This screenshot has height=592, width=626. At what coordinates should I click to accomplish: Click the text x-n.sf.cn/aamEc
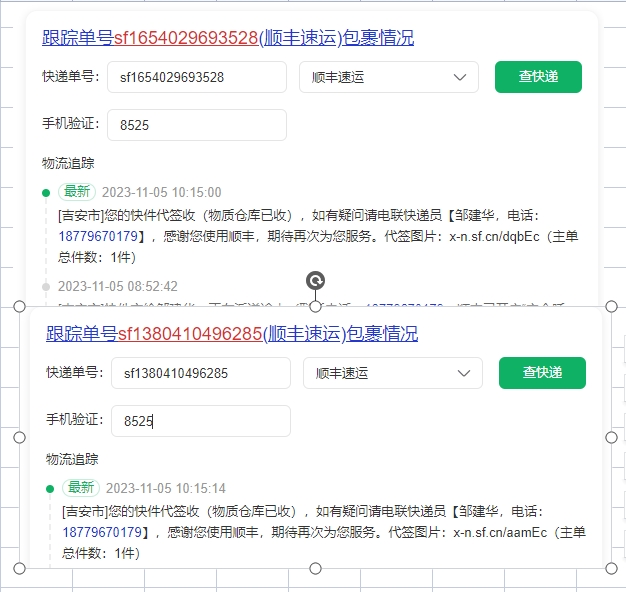pos(500,533)
